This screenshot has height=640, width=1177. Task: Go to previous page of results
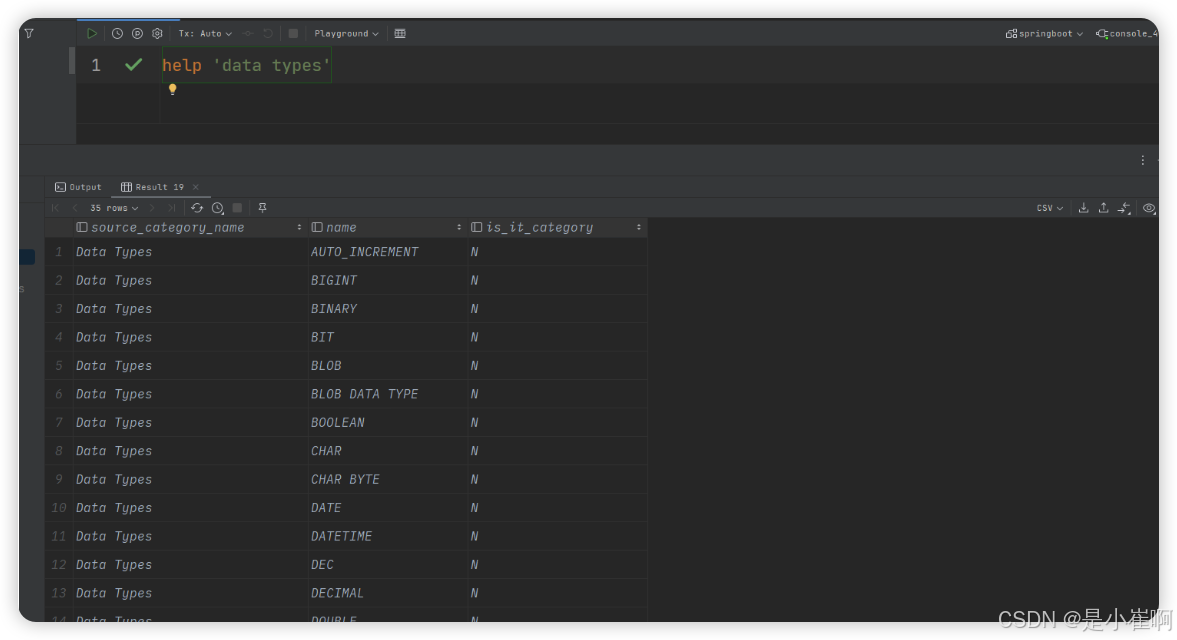[x=74, y=208]
